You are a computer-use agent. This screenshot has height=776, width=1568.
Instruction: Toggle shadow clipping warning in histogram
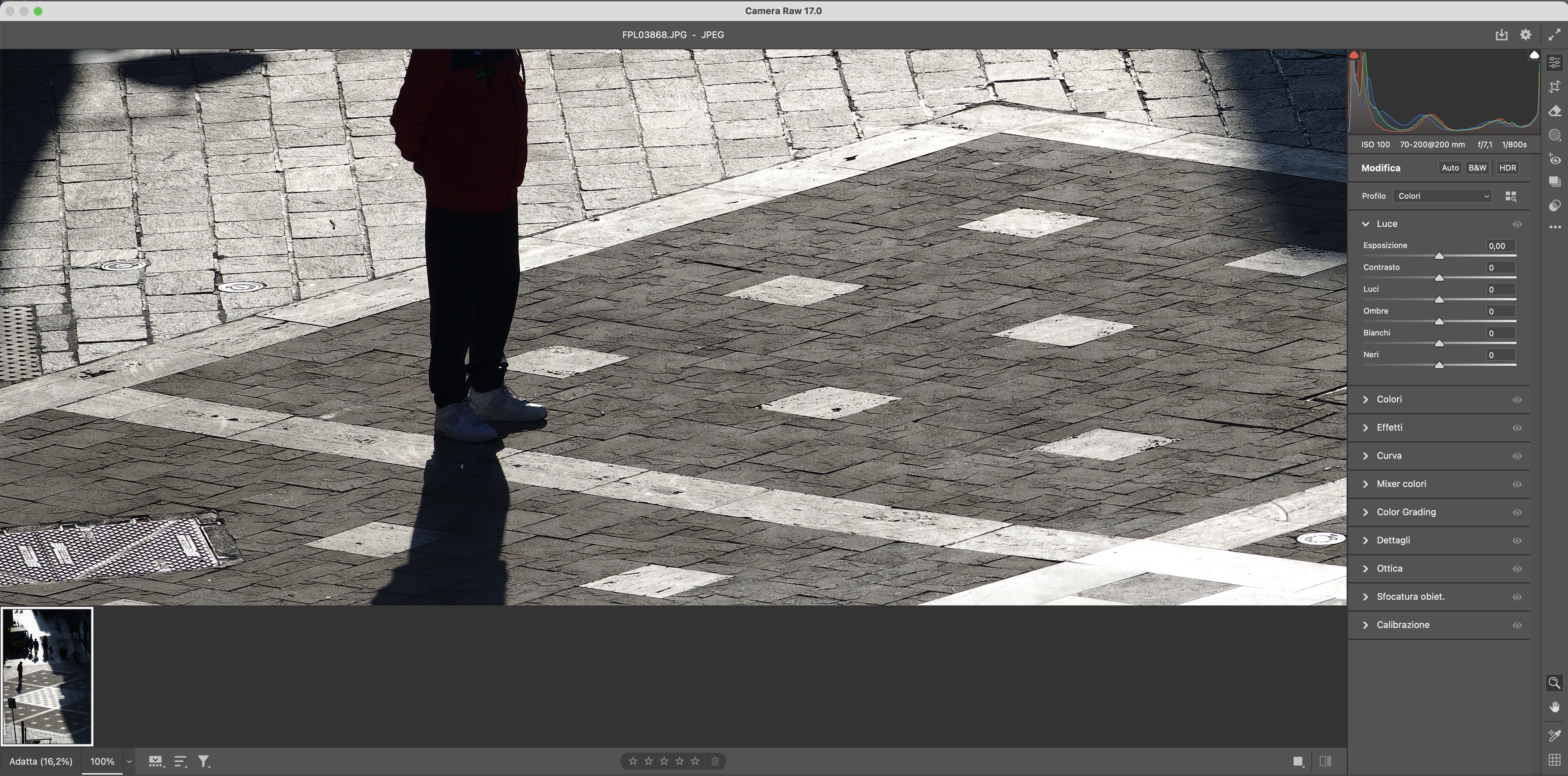[1354, 55]
